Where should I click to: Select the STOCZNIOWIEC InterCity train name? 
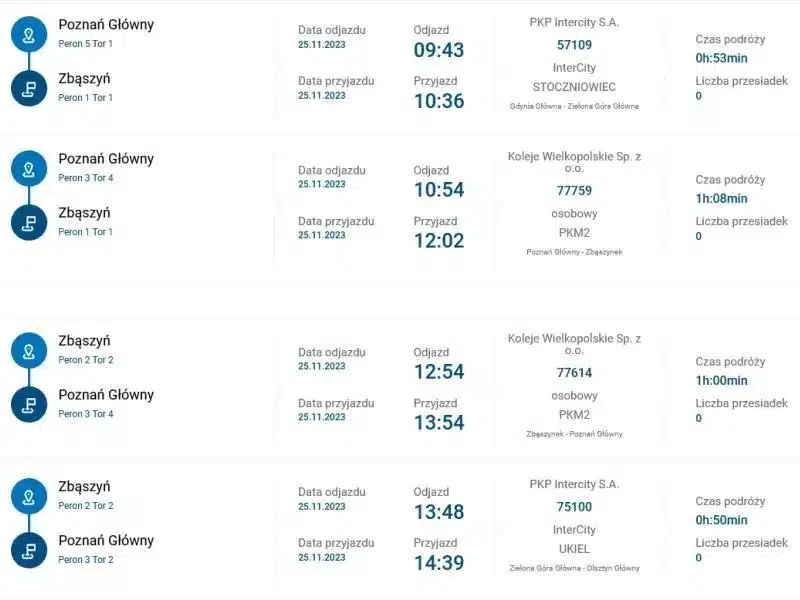pyautogui.click(x=574, y=87)
